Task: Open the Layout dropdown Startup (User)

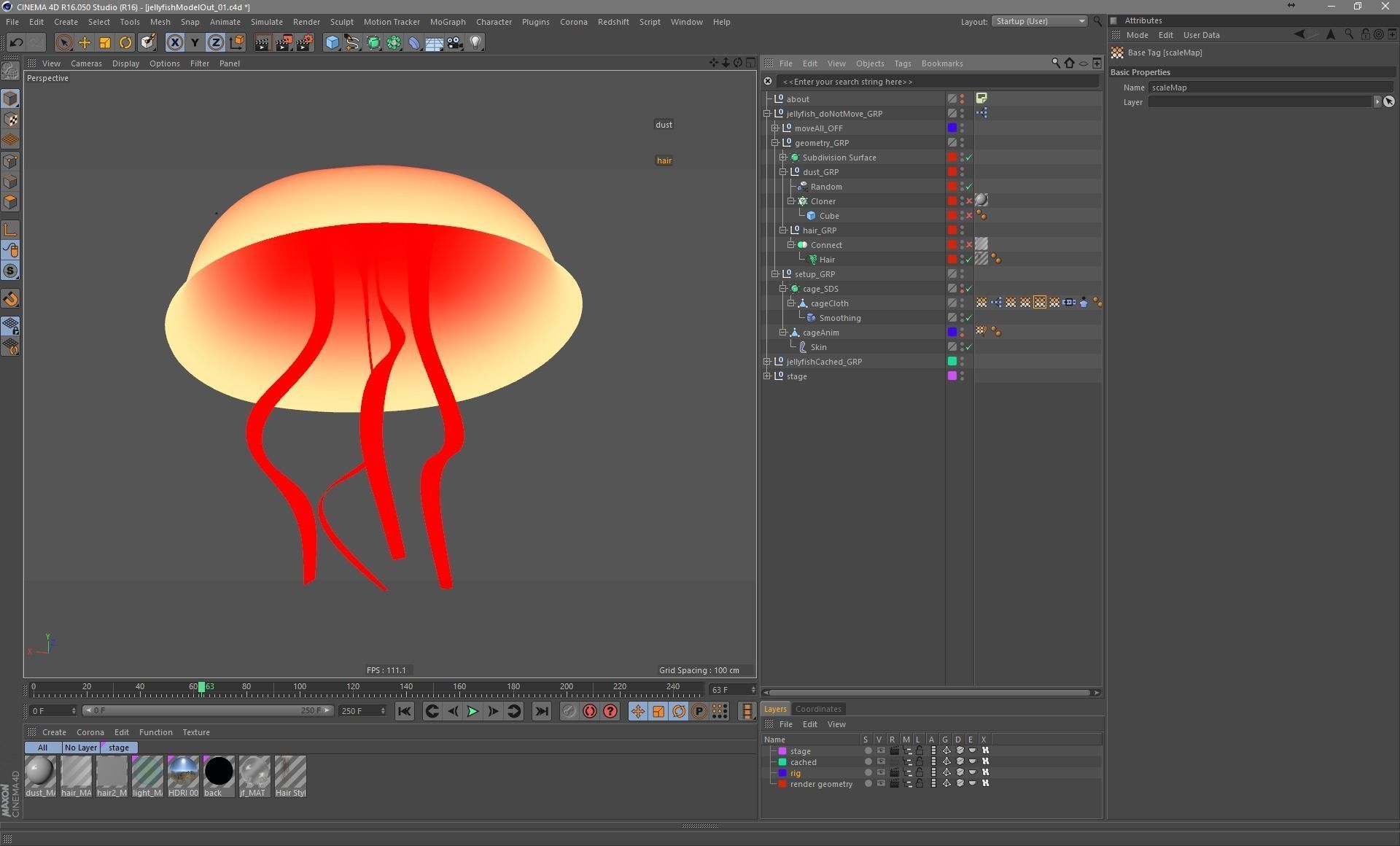Action: 1039,21
